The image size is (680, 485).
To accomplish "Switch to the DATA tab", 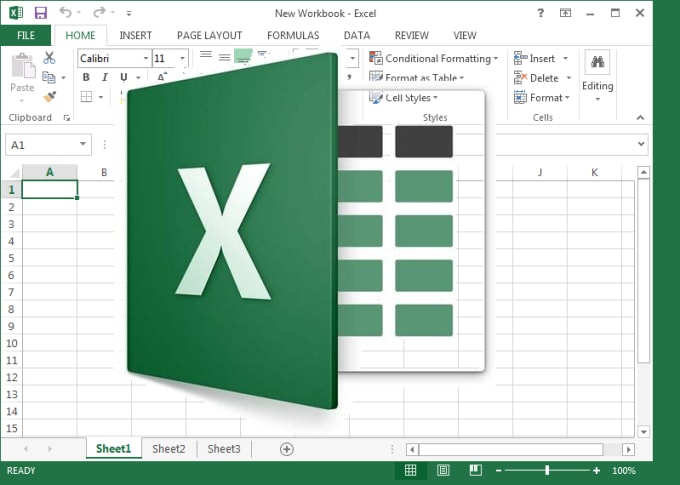I will (357, 36).
